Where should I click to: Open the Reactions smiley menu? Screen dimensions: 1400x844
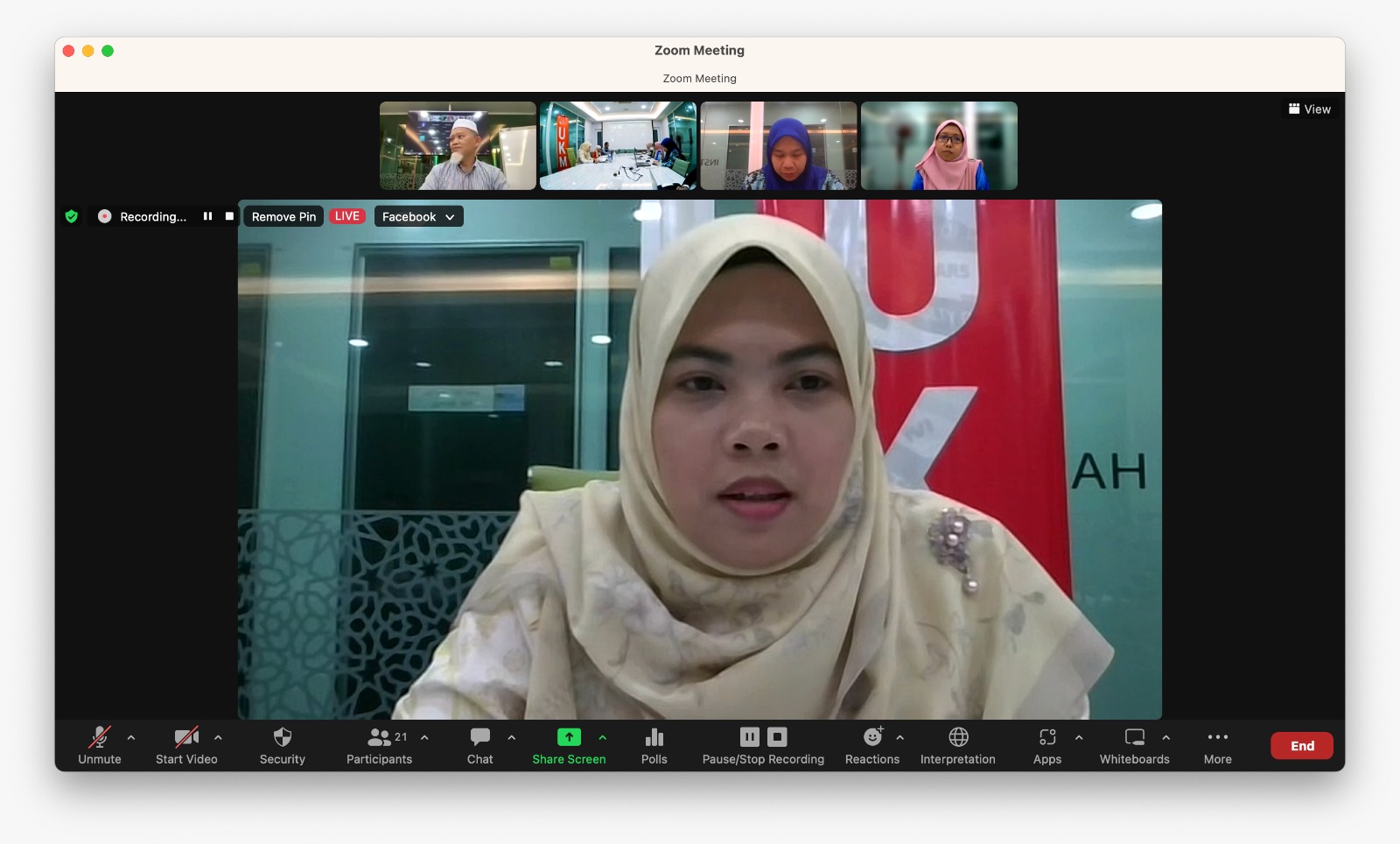tap(871, 745)
